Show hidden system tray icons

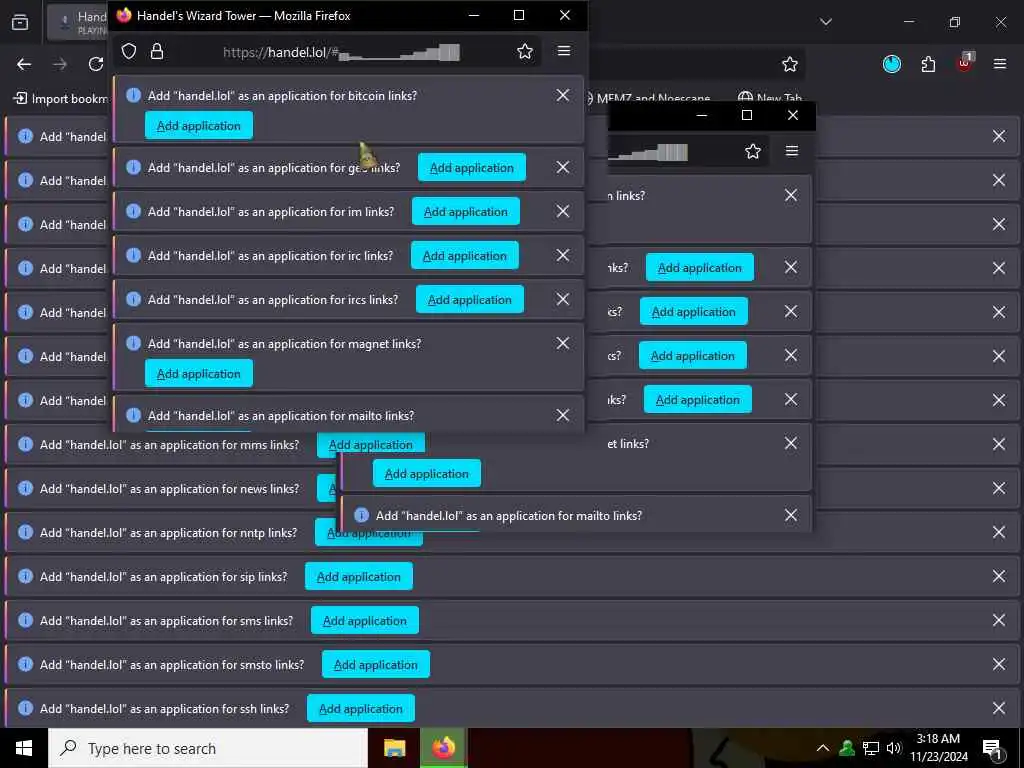(x=823, y=748)
